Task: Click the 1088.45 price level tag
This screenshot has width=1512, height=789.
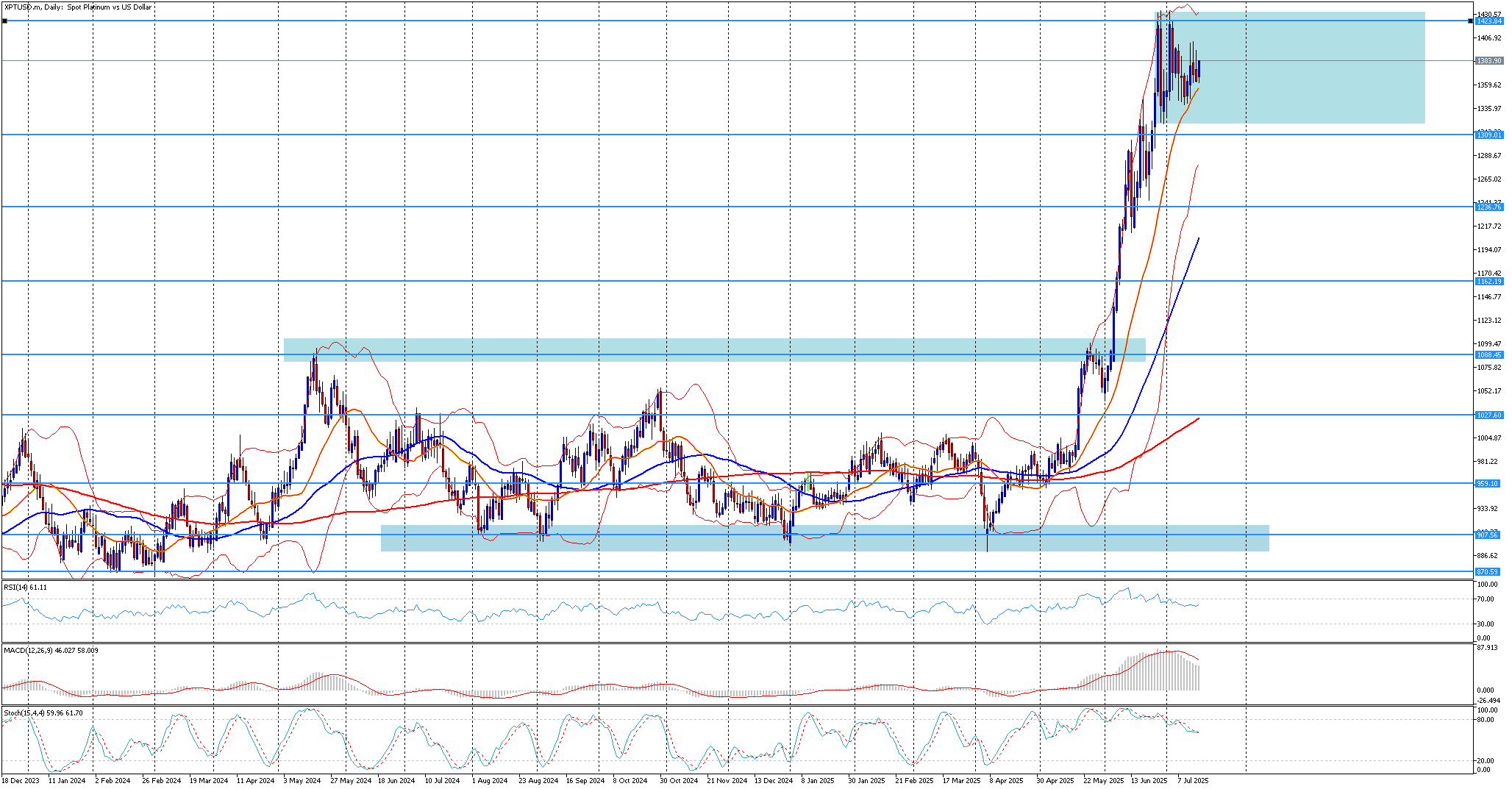Action: point(1489,355)
